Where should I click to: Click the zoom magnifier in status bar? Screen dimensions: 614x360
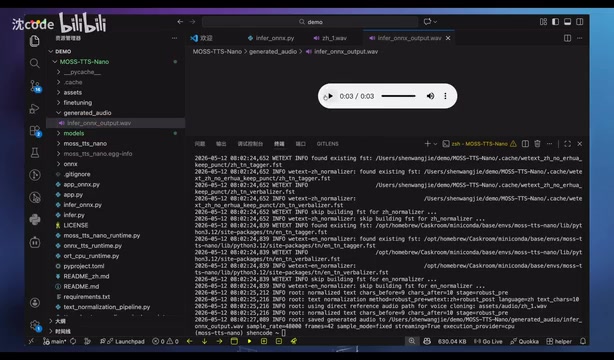point(412,341)
